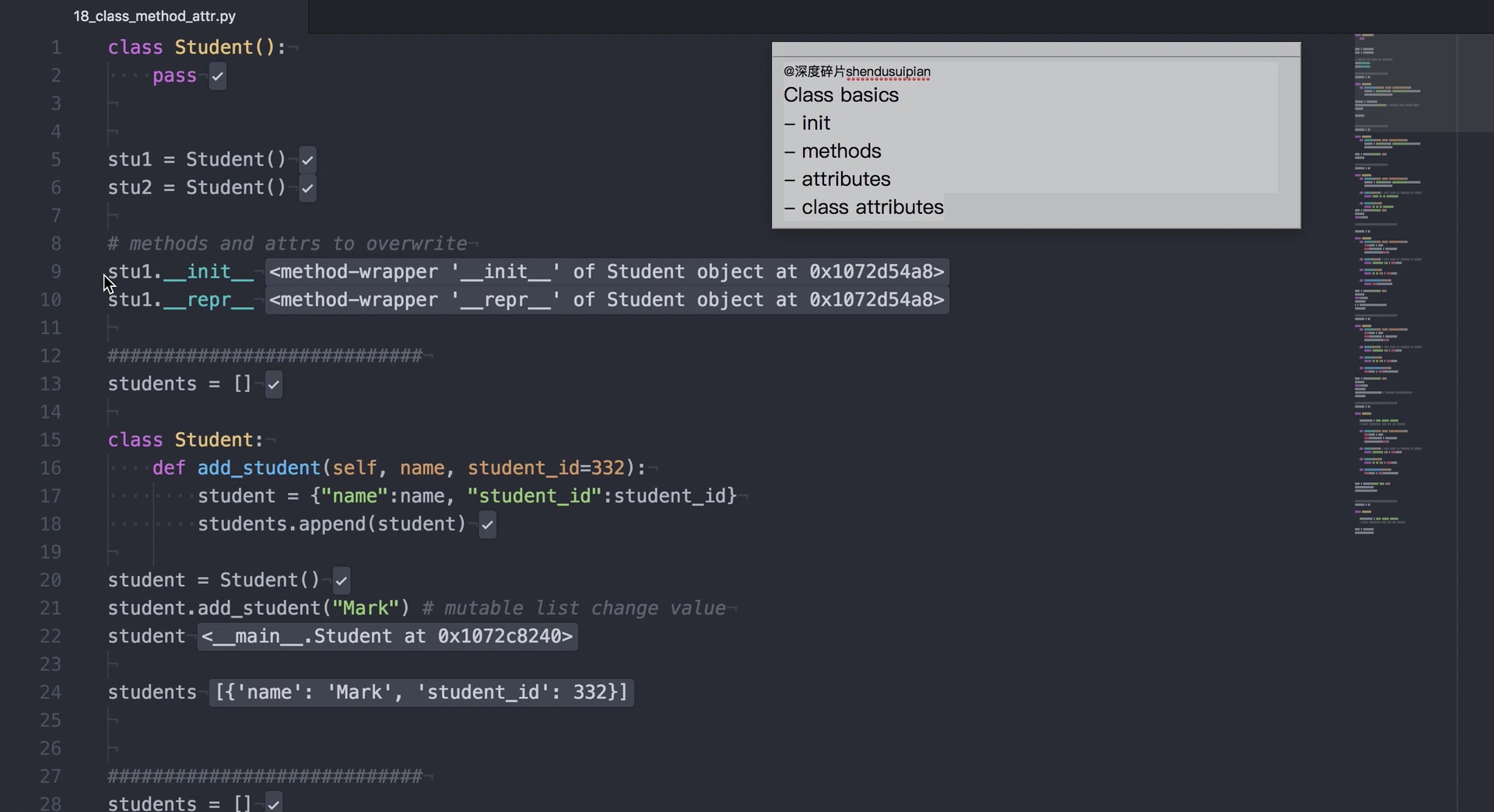Image resolution: width=1494 pixels, height=812 pixels.
Task: Click the title bar of the notes window
Action: 1035,50
